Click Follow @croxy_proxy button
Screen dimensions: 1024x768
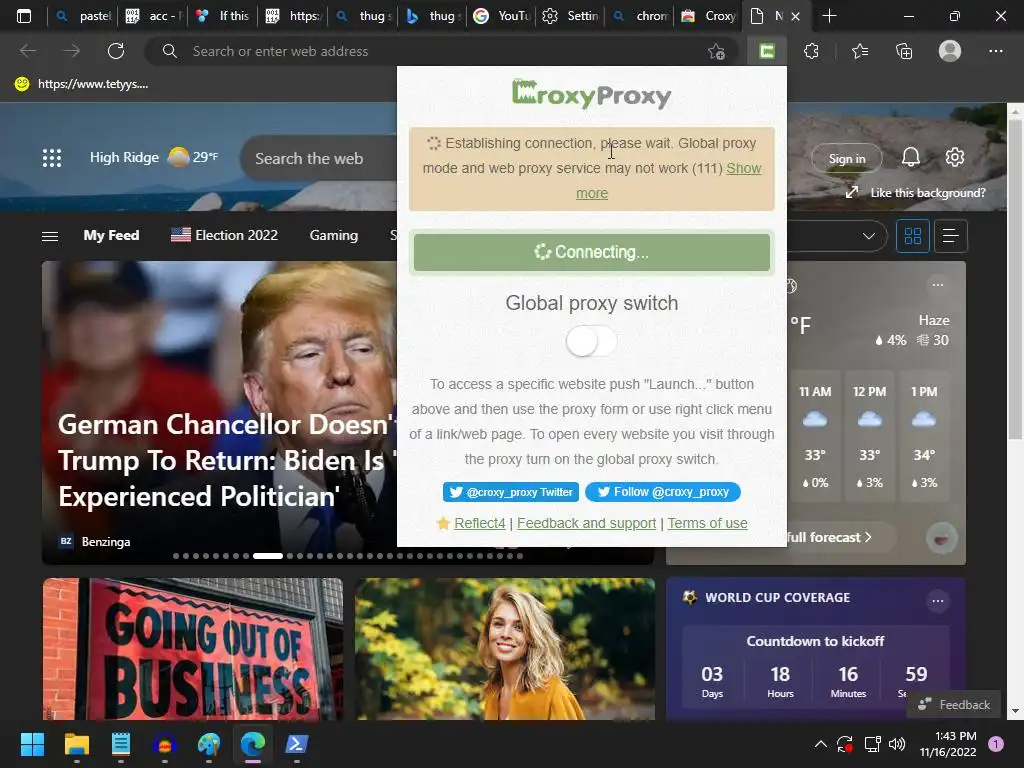click(x=663, y=492)
